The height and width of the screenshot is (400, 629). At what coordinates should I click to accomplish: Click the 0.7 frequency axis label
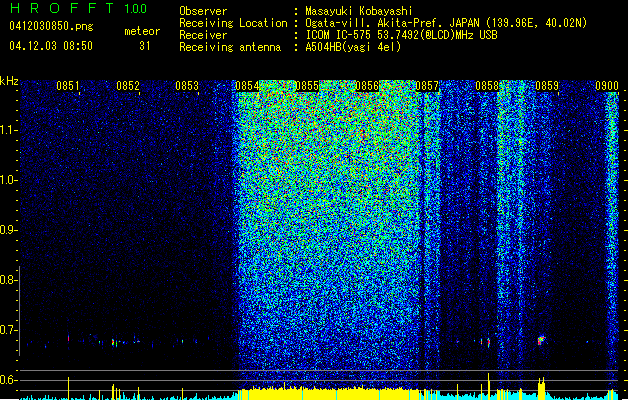(x=8, y=330)
